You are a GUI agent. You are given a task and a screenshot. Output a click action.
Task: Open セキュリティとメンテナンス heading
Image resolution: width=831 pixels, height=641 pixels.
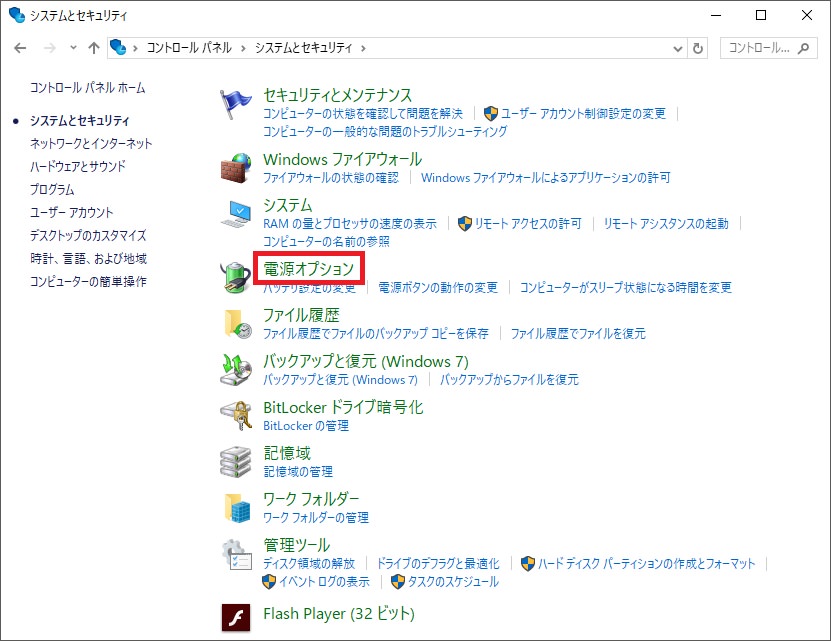338,95
